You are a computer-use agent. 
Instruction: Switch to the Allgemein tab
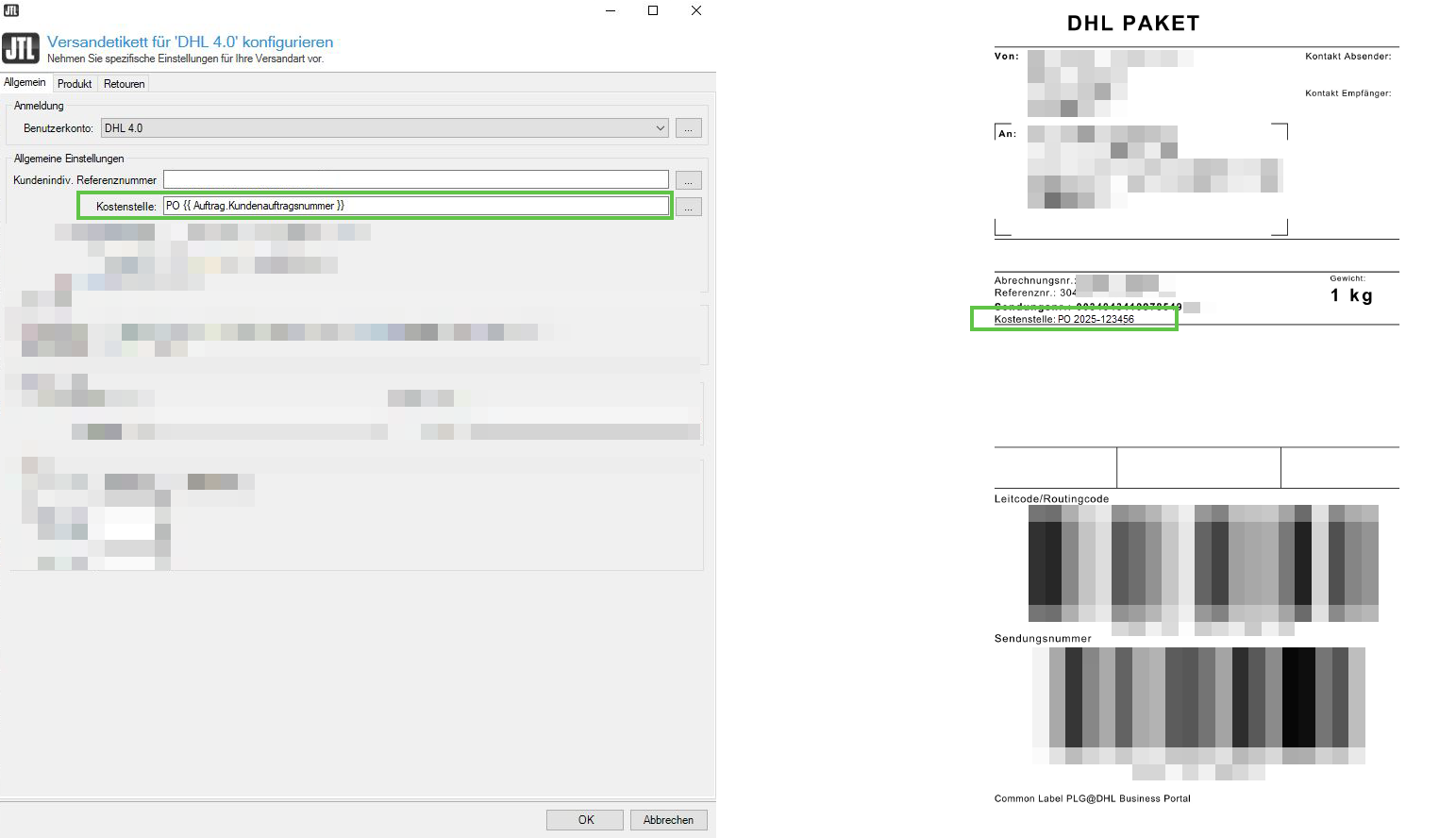pos(25,83)
